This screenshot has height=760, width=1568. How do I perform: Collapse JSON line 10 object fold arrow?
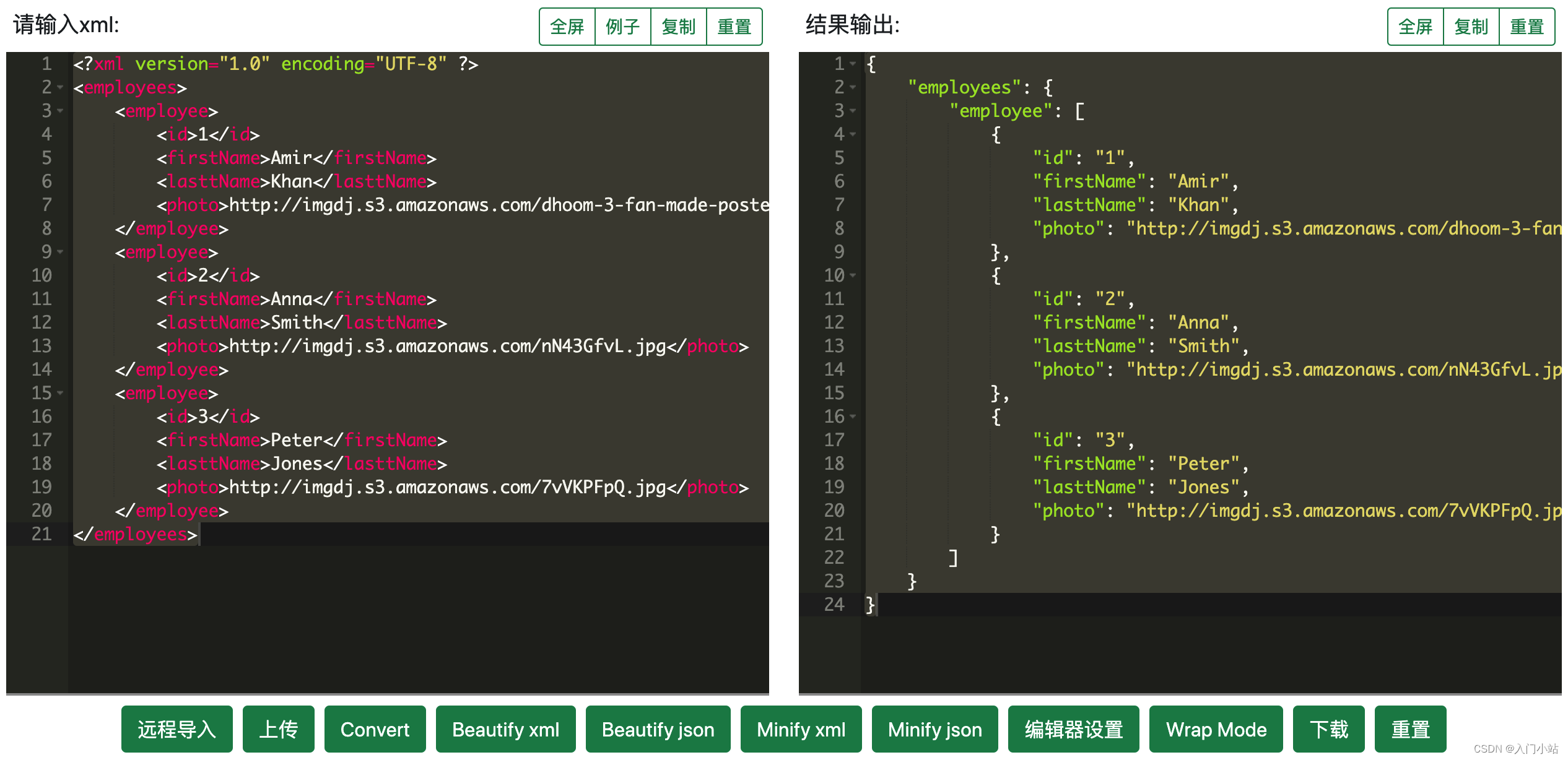point(853,275)
